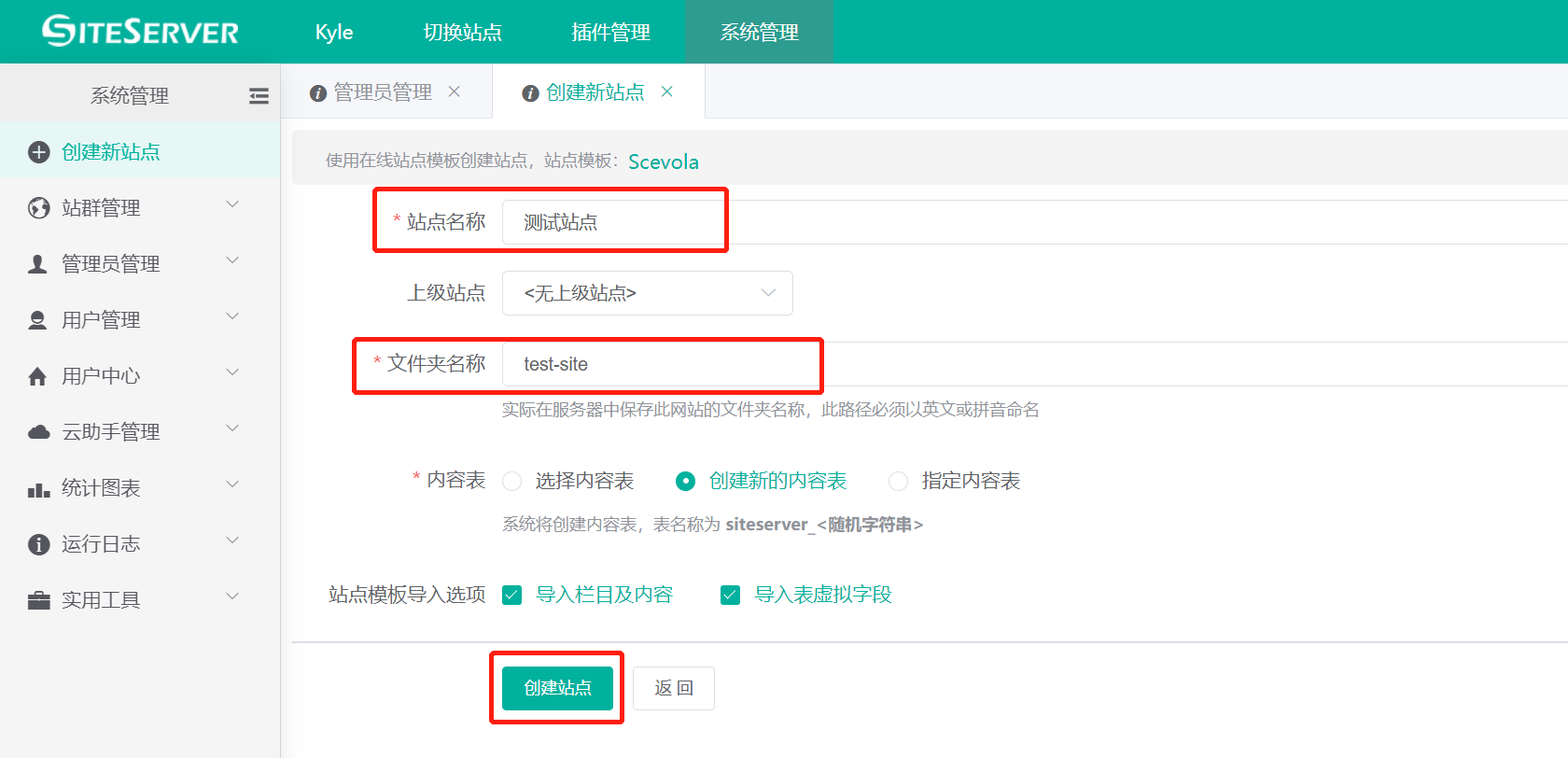Expand the 运行日志 sidebar section
1568x758 pixels.
pyautogui.click(x=232, y=540)
